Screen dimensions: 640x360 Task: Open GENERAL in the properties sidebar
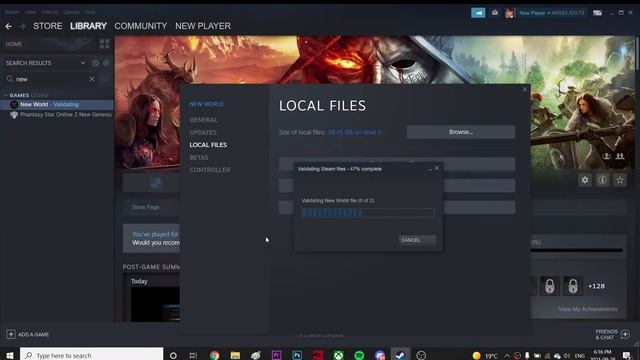tap(203, 120)
